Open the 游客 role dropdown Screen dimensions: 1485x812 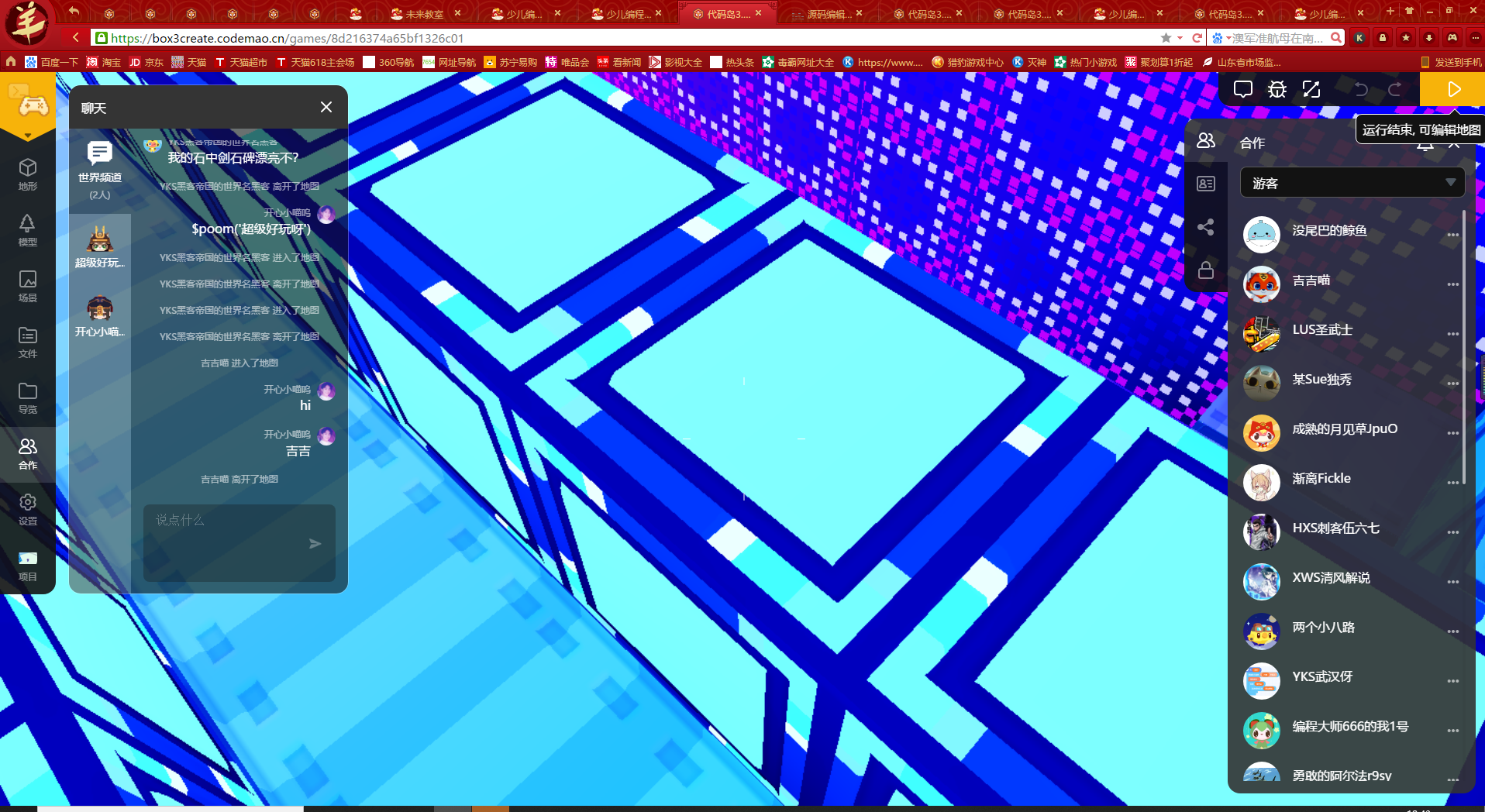pos(1352,183)
